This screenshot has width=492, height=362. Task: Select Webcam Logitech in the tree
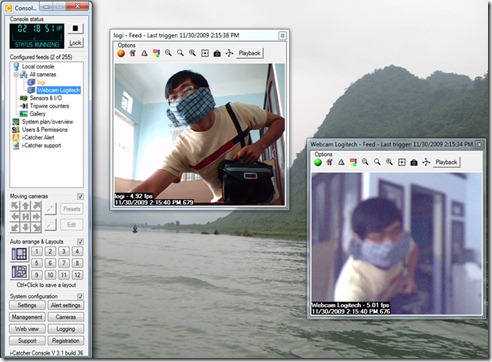[x=58, y=90]
